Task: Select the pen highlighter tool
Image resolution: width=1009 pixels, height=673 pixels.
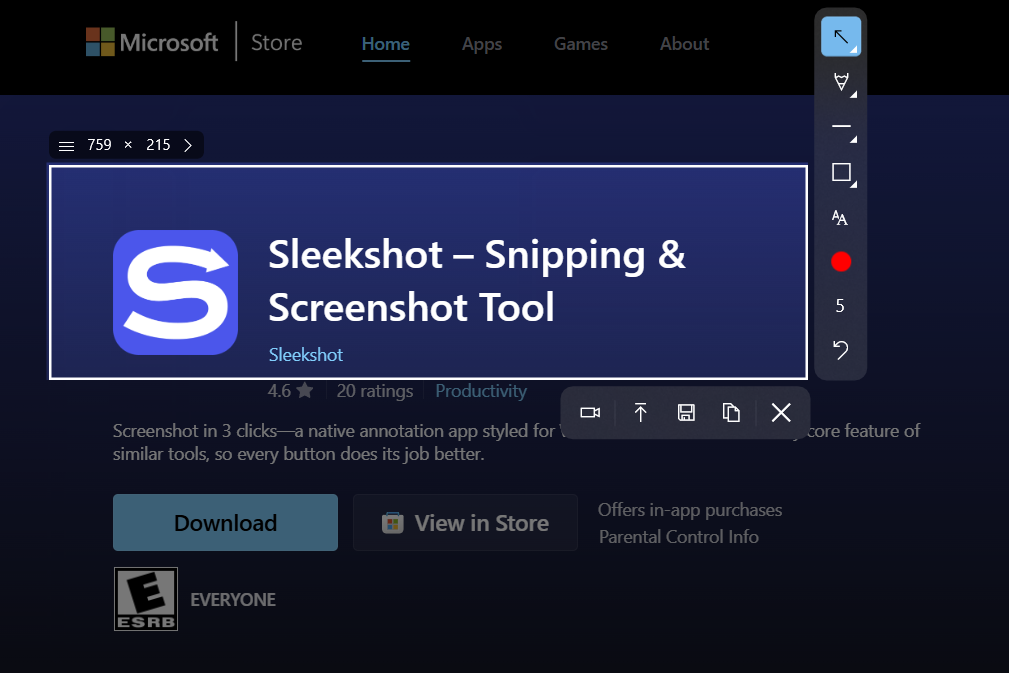Action: 840,82
